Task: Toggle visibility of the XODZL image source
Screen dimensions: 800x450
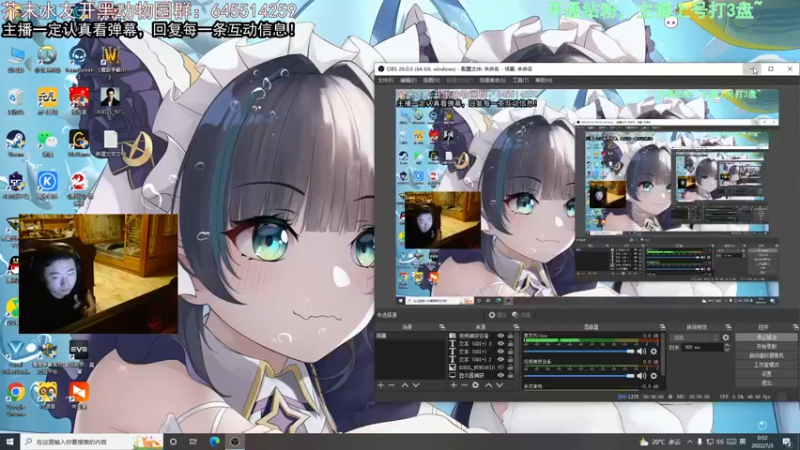Action: pos(501,367)
